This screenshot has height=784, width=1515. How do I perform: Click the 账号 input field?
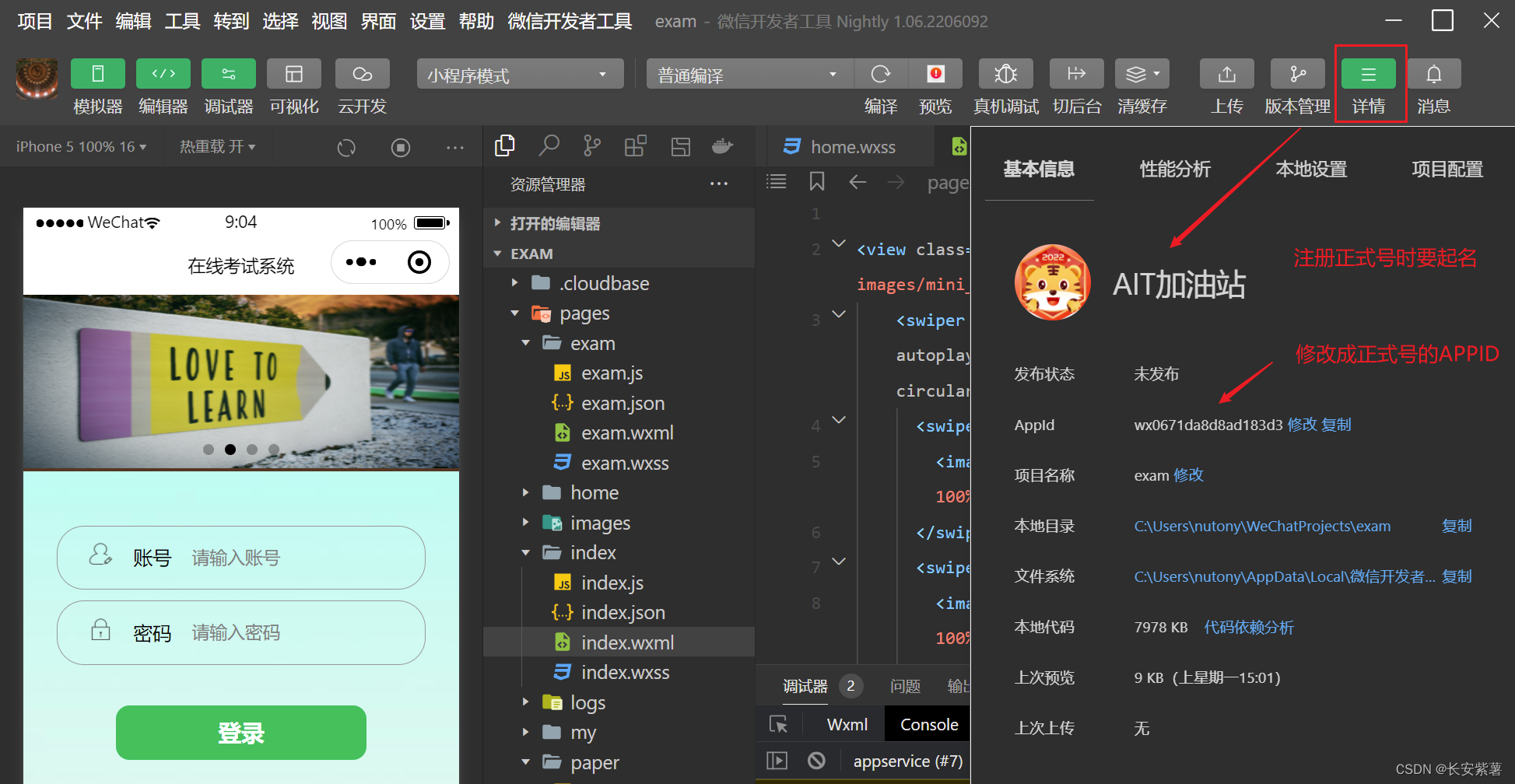click(241, 558)
